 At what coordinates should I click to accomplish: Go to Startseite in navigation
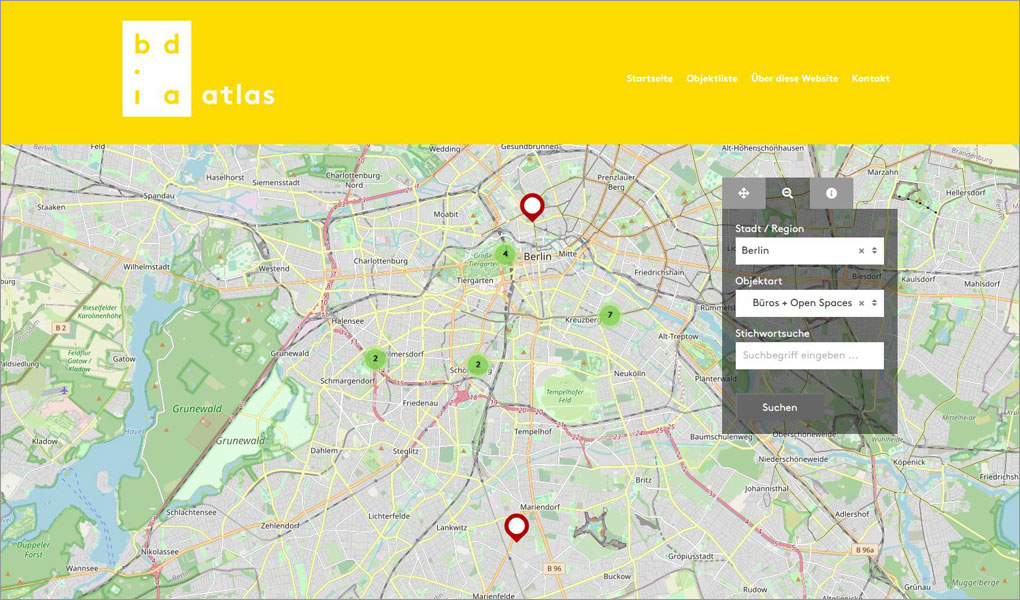[649, 79]
